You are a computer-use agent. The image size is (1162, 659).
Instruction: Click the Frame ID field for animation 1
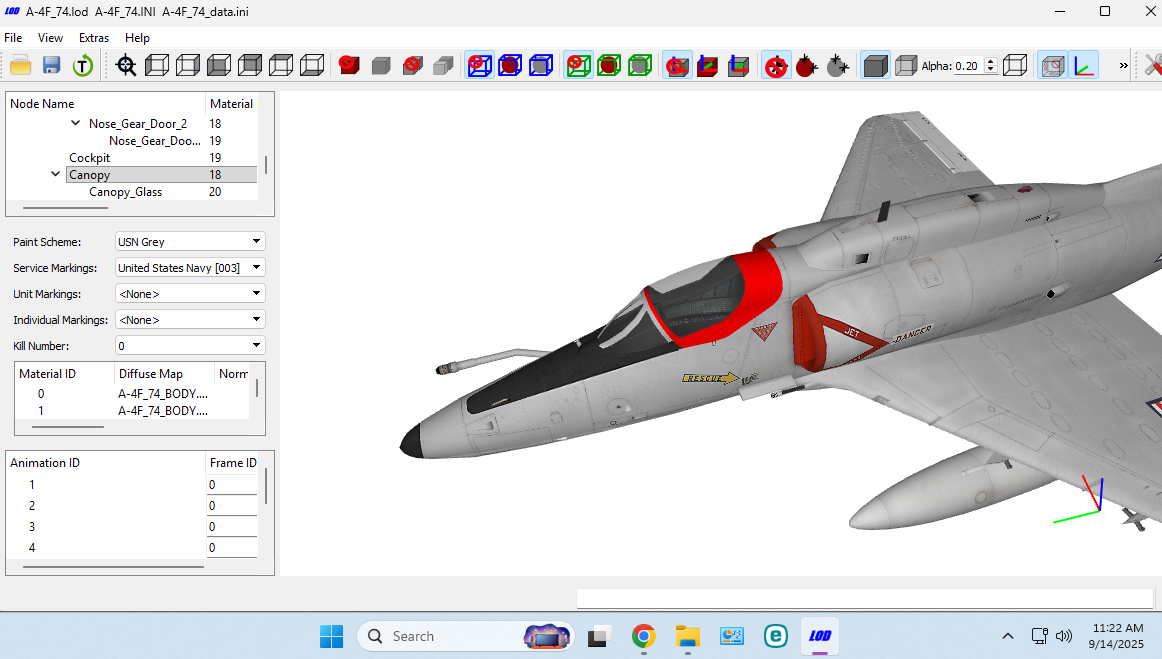(x=232, y=485)
